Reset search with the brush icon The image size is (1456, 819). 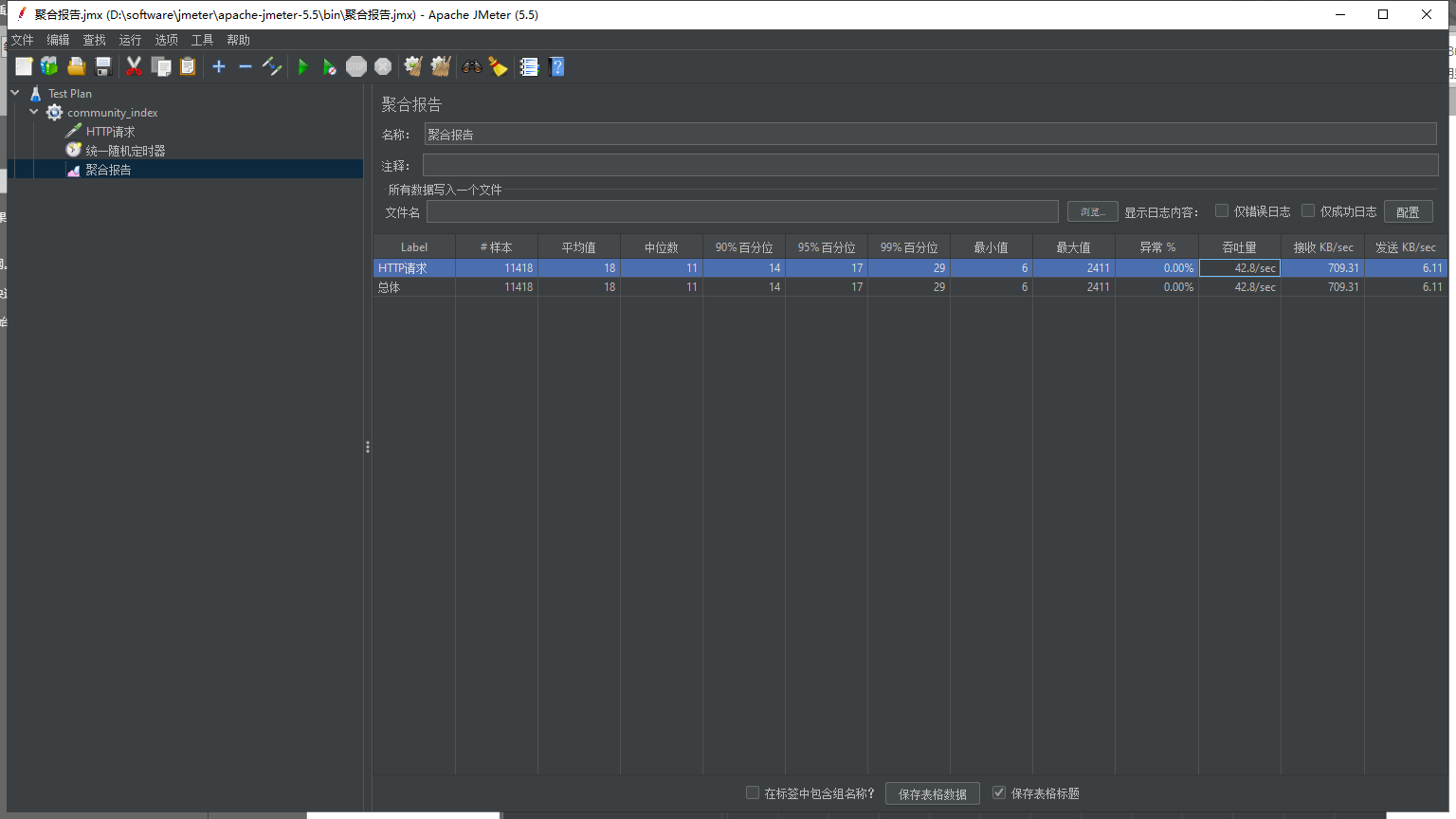tap(498, 66)
